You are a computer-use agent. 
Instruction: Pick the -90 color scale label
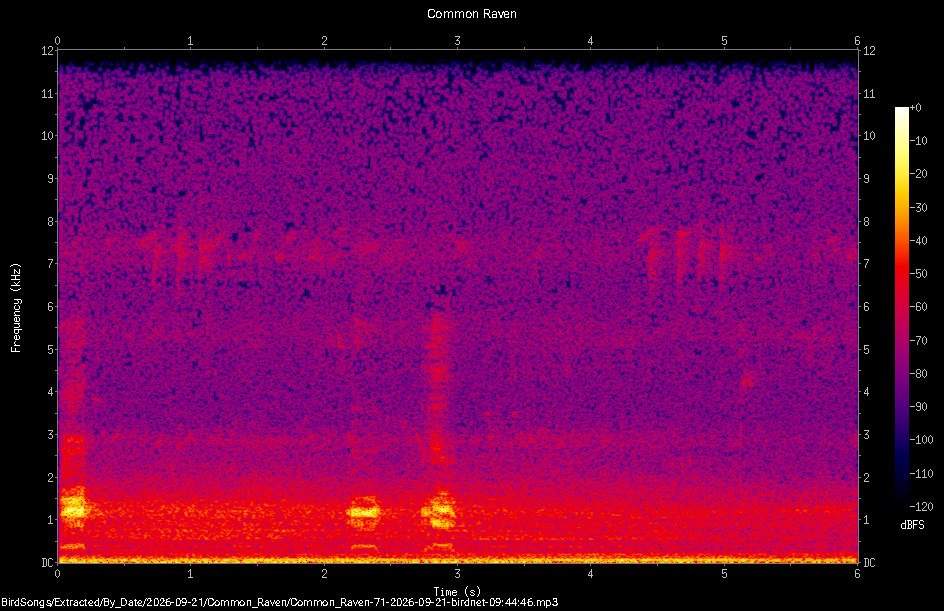(x=918, y=407)
